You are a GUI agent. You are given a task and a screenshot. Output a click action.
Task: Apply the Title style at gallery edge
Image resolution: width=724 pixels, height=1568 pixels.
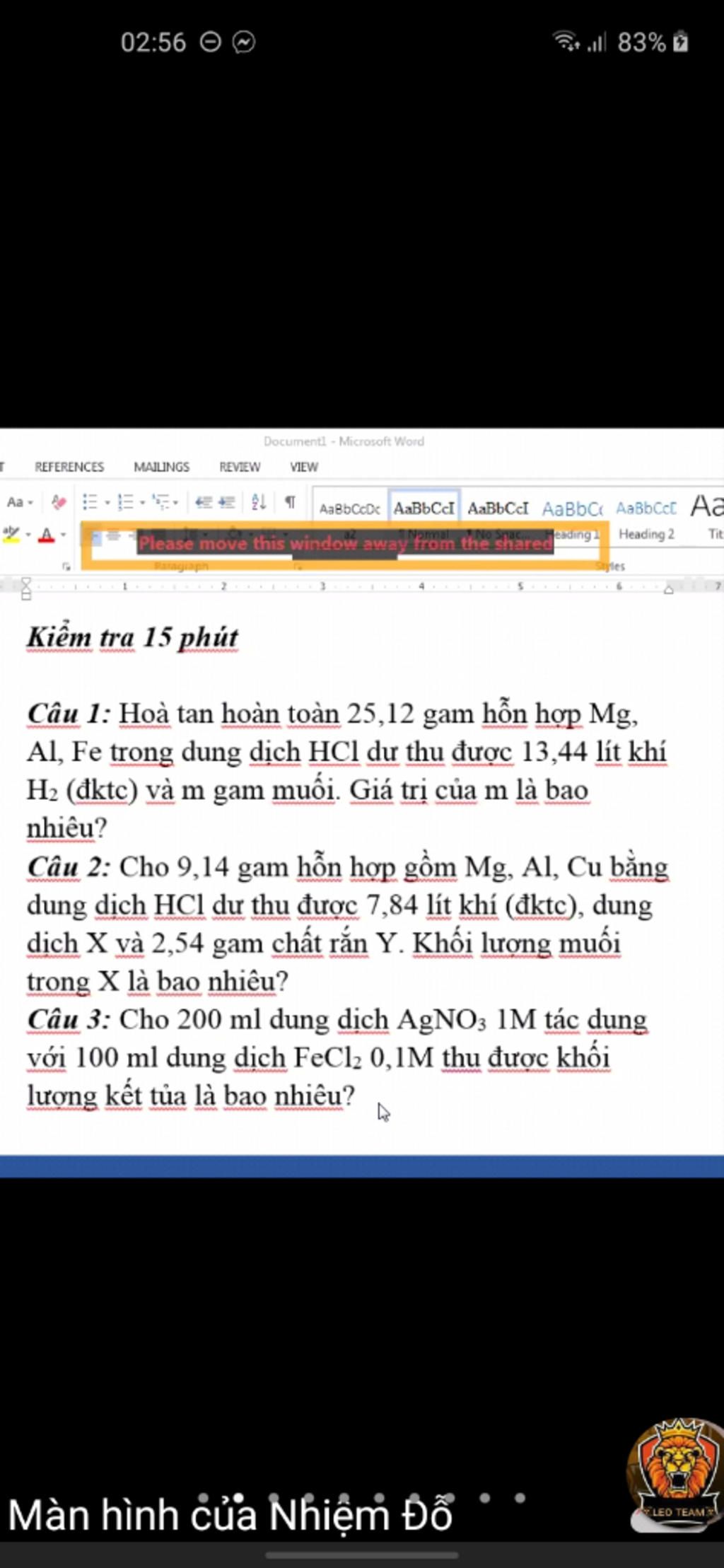[x=707, y=516]
